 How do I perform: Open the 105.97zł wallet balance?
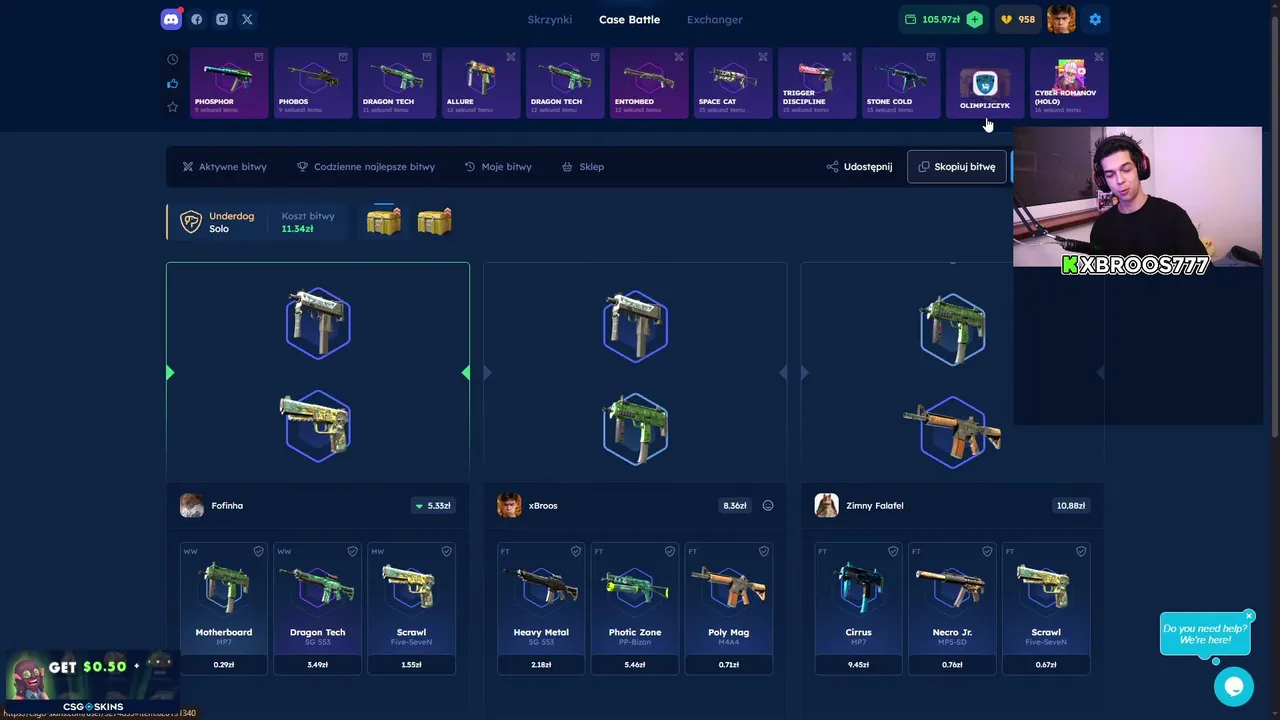click(x=932, y=19)
